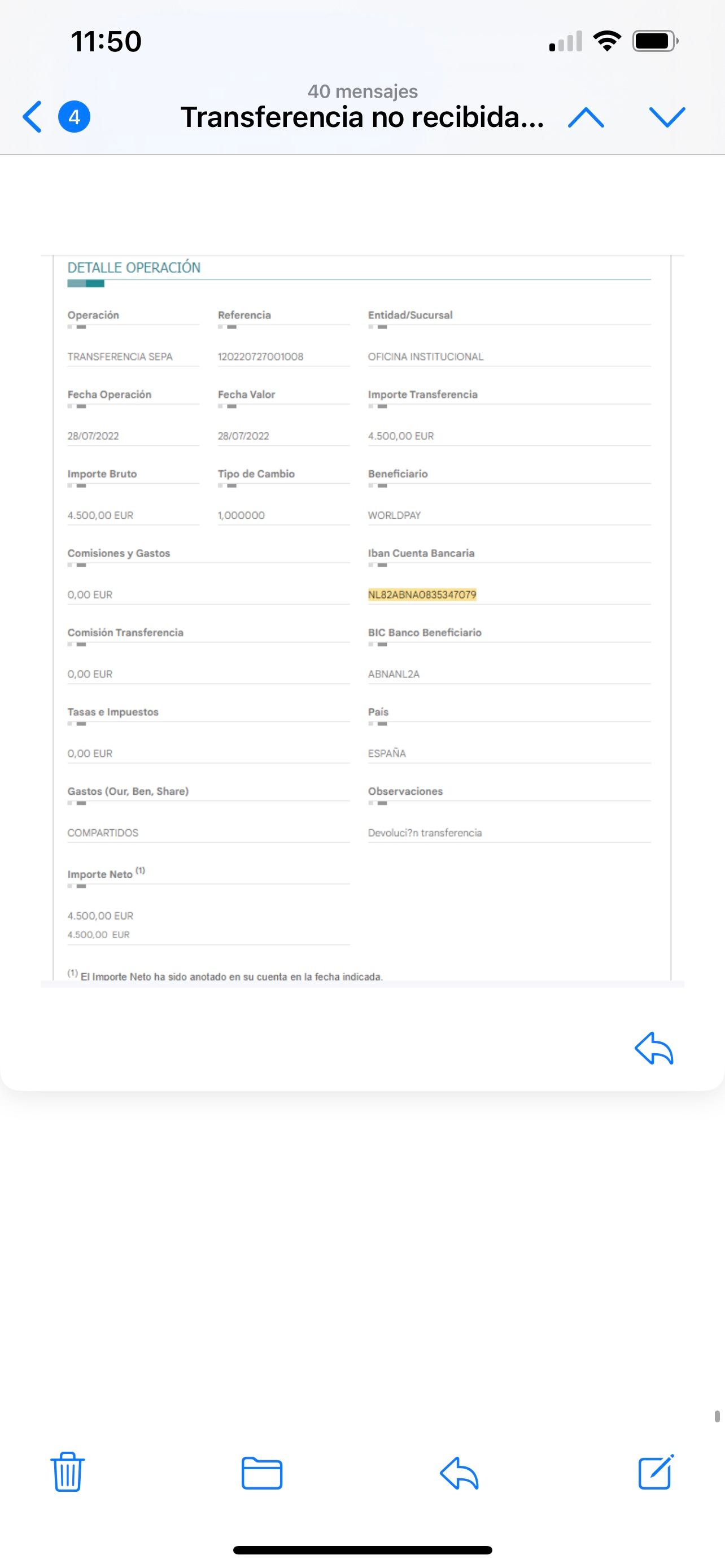
Task: Tap the DETALLE OPERACIÓN heading in attachment
Action: pos(134,268)
